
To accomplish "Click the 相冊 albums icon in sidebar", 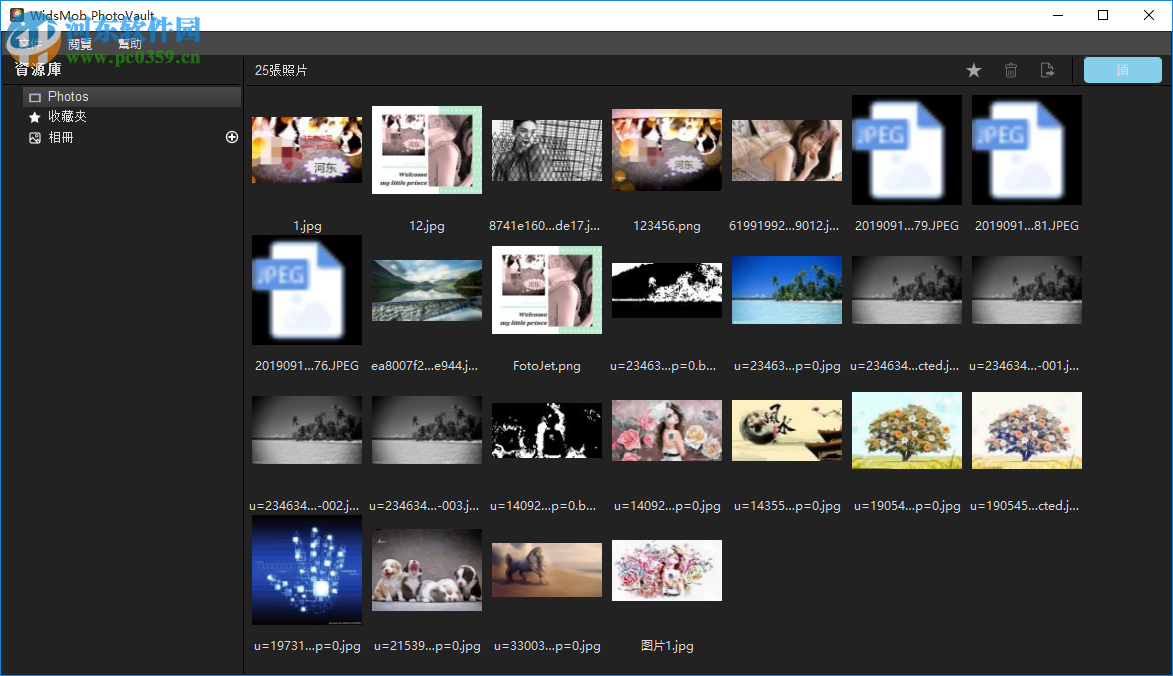I will pos(36,137).
